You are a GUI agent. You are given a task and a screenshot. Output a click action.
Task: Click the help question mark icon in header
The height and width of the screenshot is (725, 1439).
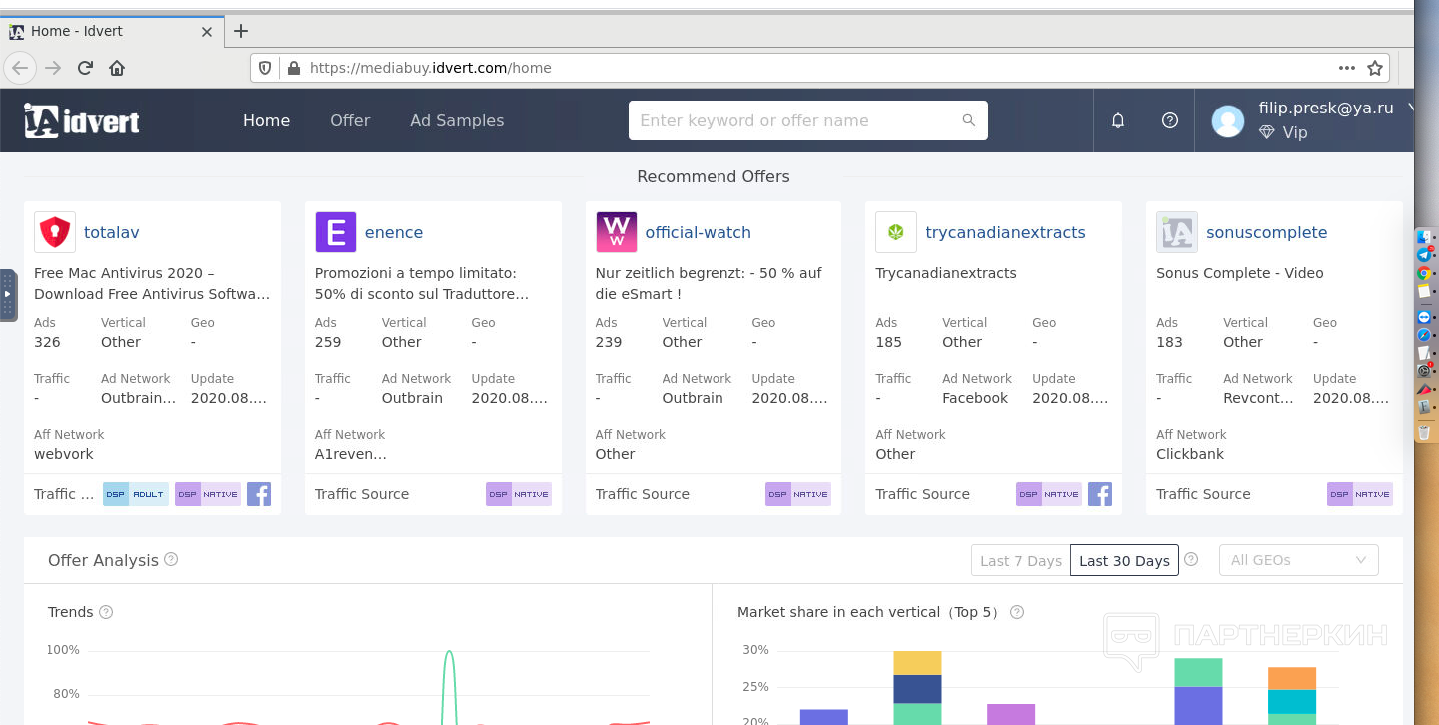(x=1170, y=120)
